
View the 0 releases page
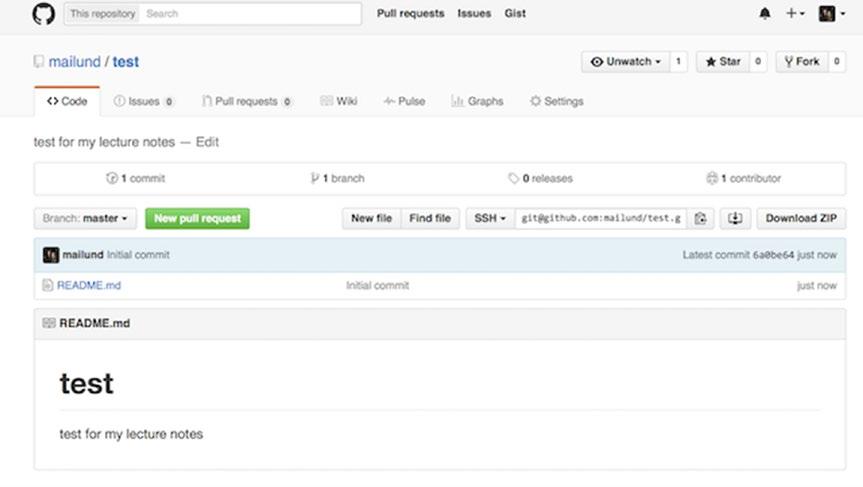click(x=540, y=178)
